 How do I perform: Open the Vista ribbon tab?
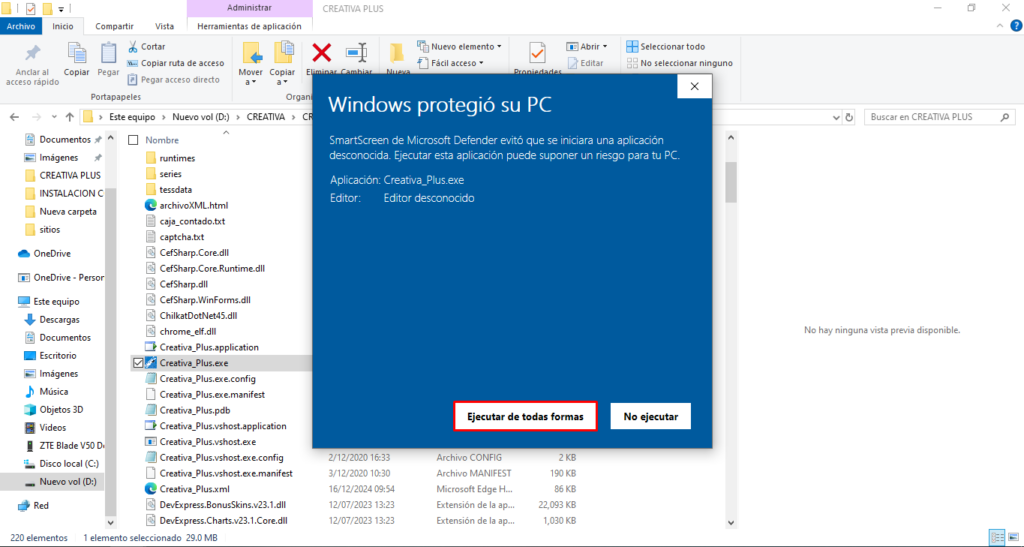pyautogui.click(x=165, y=26)
